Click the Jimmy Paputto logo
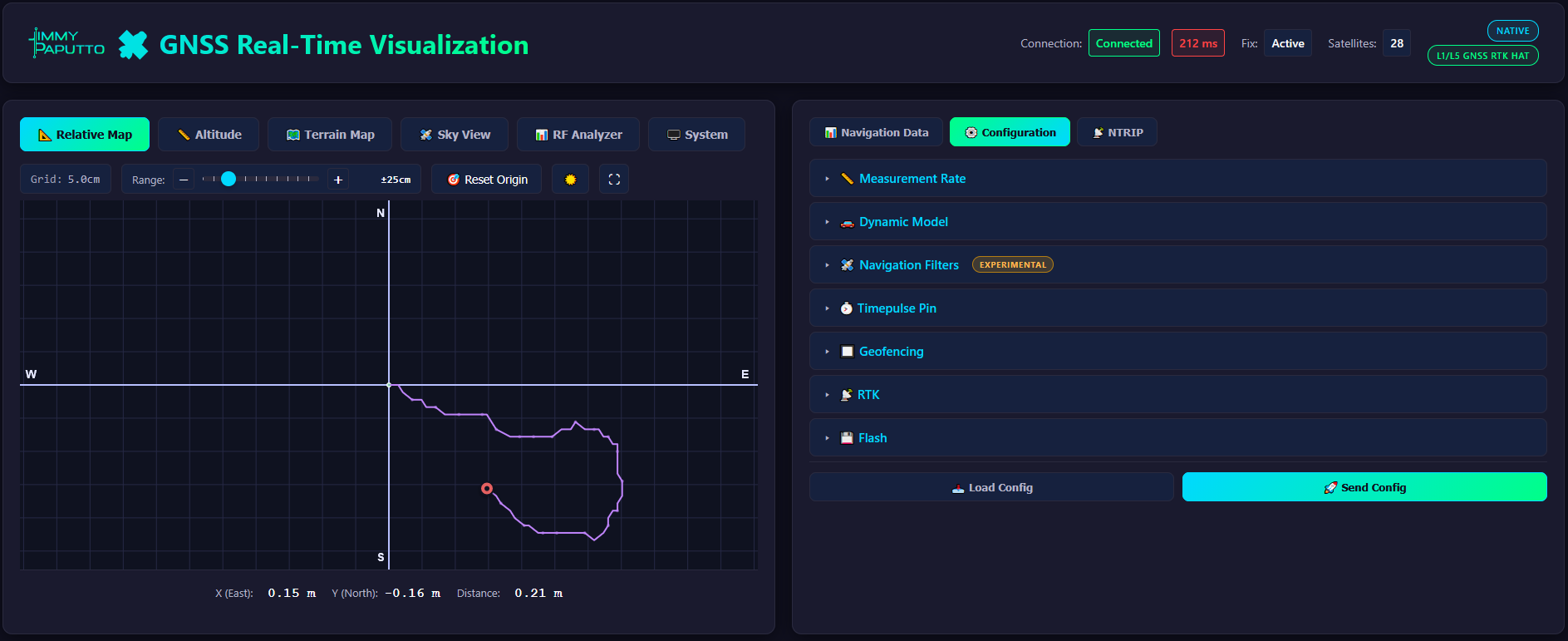The image size is (1568, 641). (x=66, y=42)
